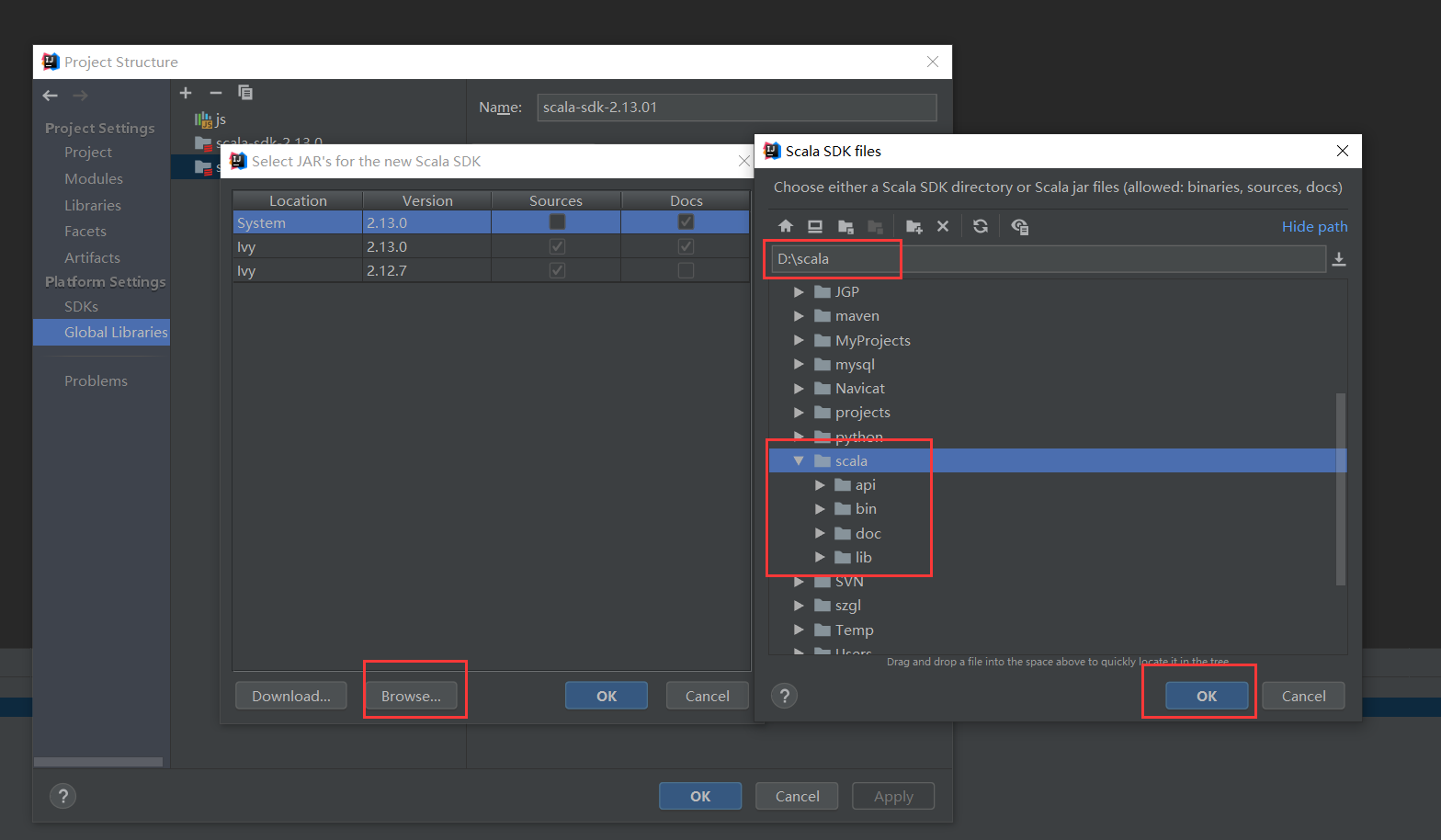Click the Download... button
1441x840 pixels.
[290, 696]
